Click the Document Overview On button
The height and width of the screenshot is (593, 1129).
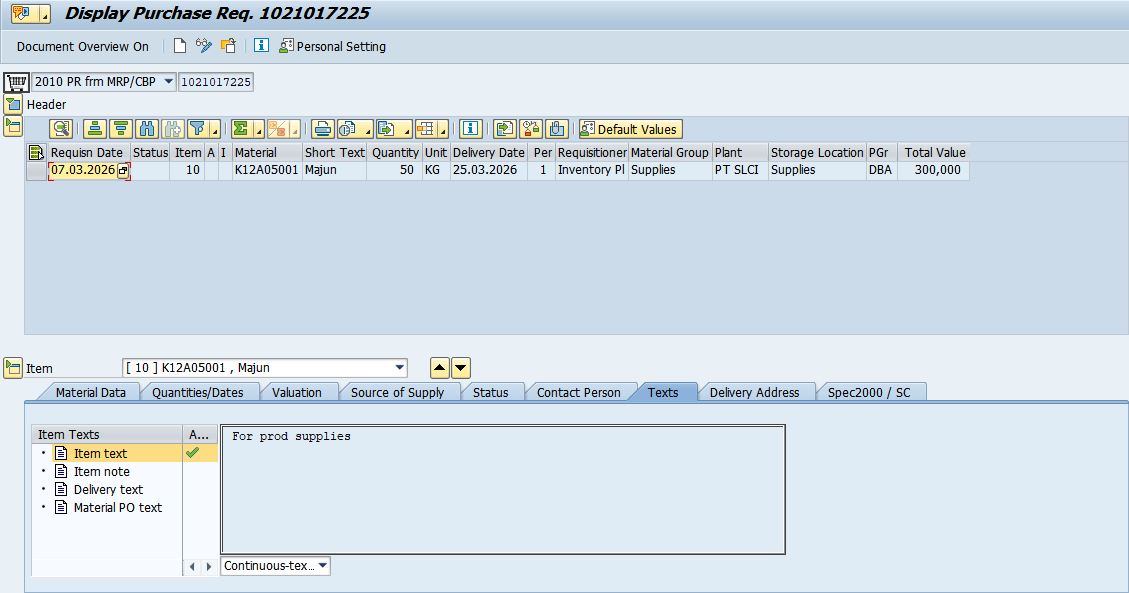pyautogui.click(x=82, y=46)
